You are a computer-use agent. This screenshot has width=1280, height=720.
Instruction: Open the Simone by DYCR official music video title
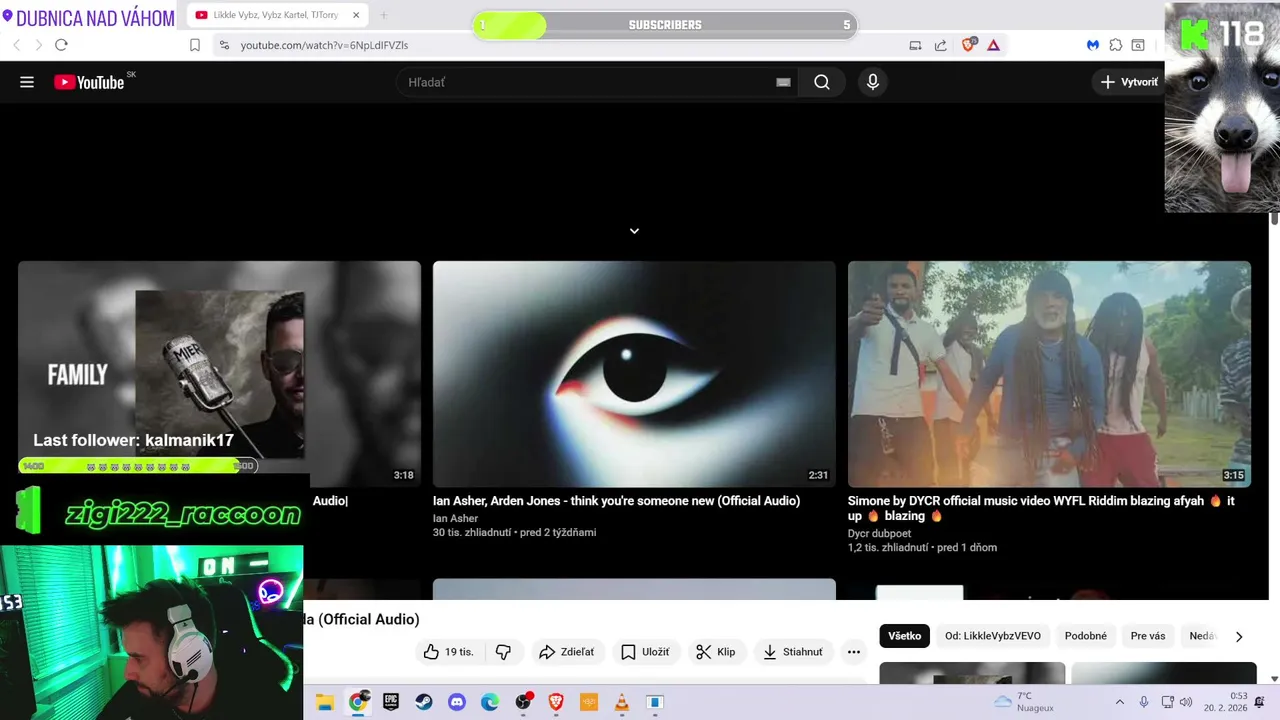(x=1041, y=508)
